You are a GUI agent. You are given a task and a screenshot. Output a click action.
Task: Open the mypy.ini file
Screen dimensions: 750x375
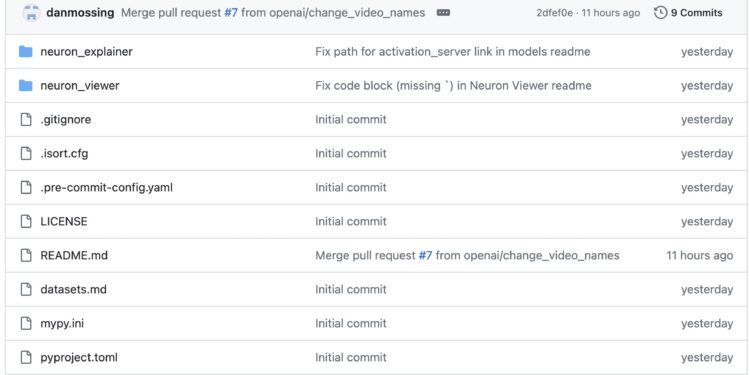62,323
